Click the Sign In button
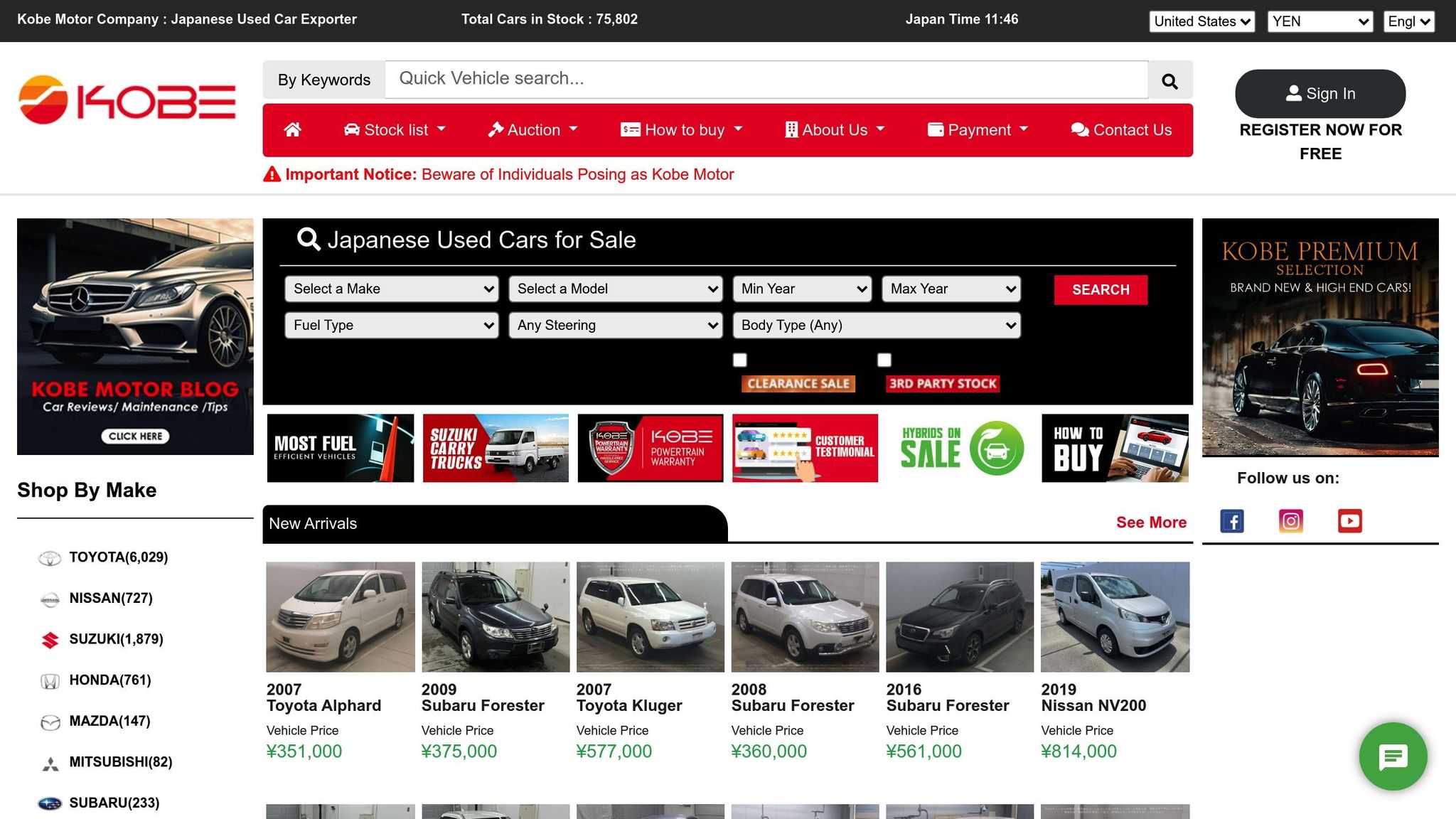This screenshot has width=1456, height=819. (x=1320, y=94)
